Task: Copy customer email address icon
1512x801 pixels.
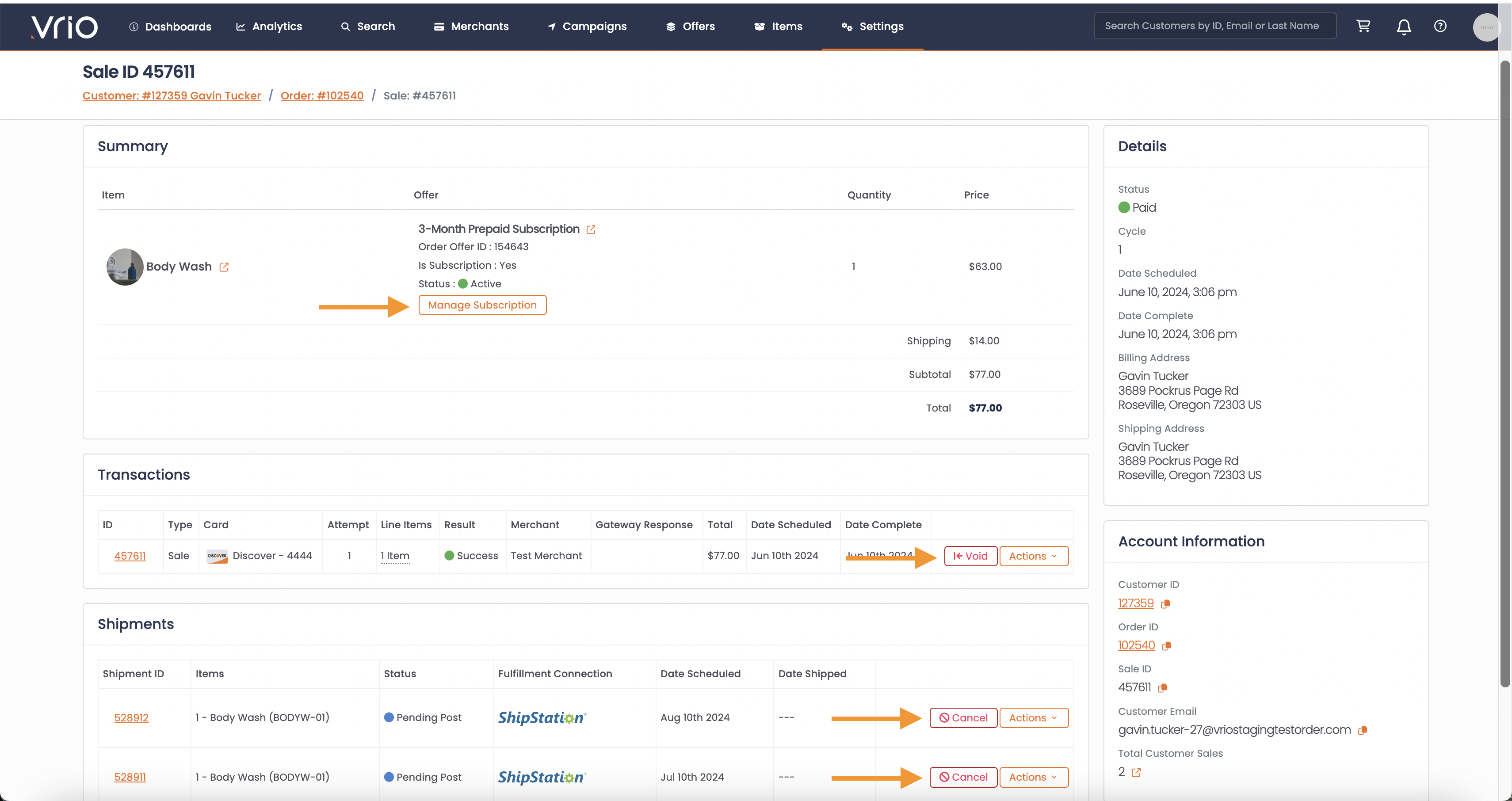Action: 1362,730
